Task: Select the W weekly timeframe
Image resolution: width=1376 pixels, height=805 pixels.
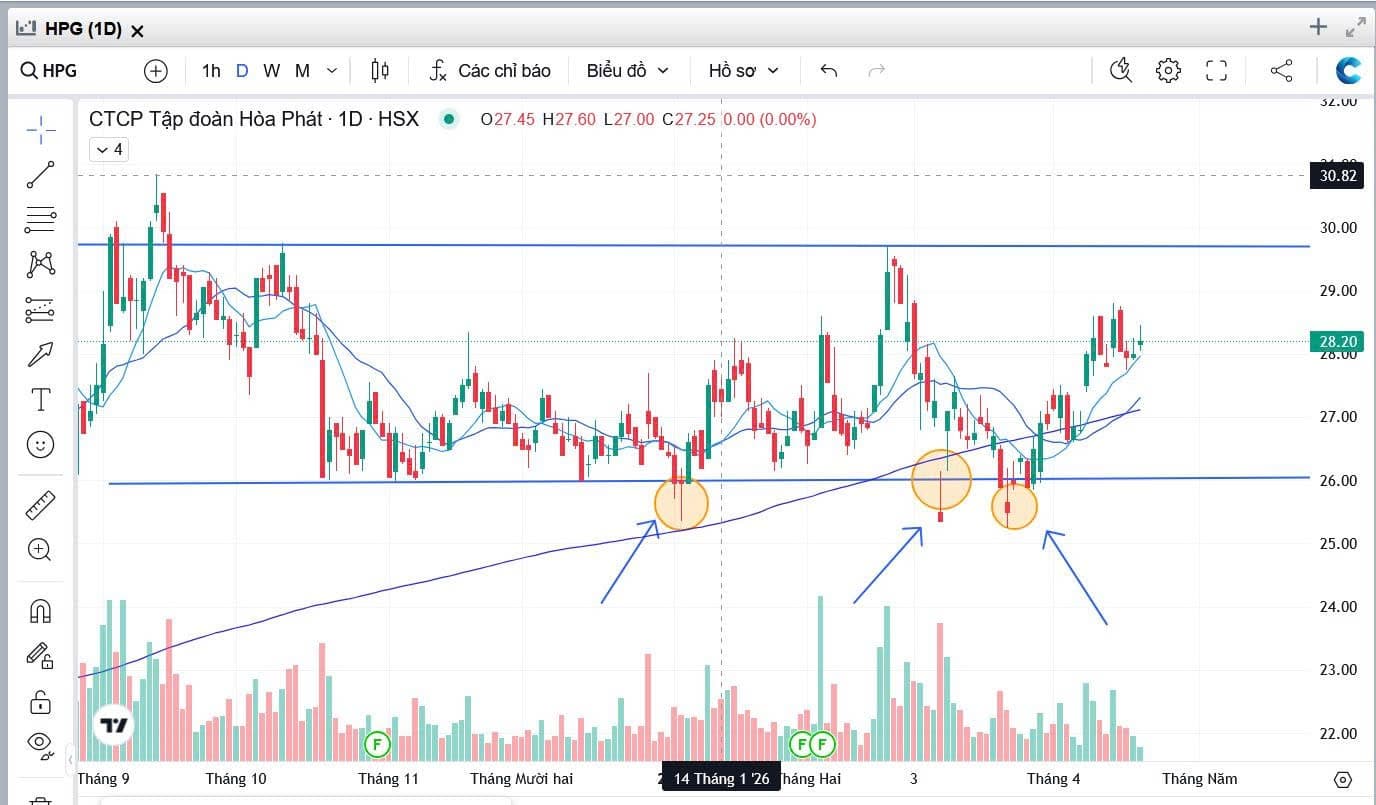Action: point(272,71)
